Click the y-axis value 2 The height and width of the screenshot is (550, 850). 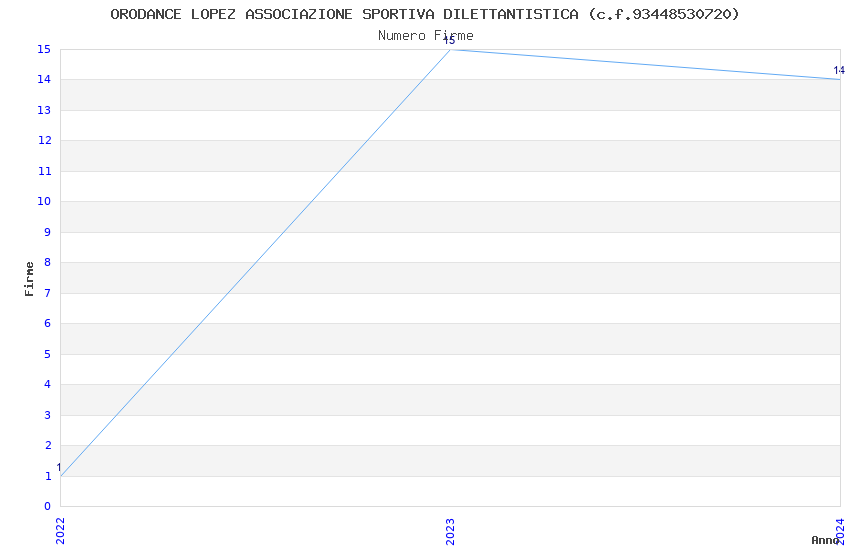tap(48, 445)
